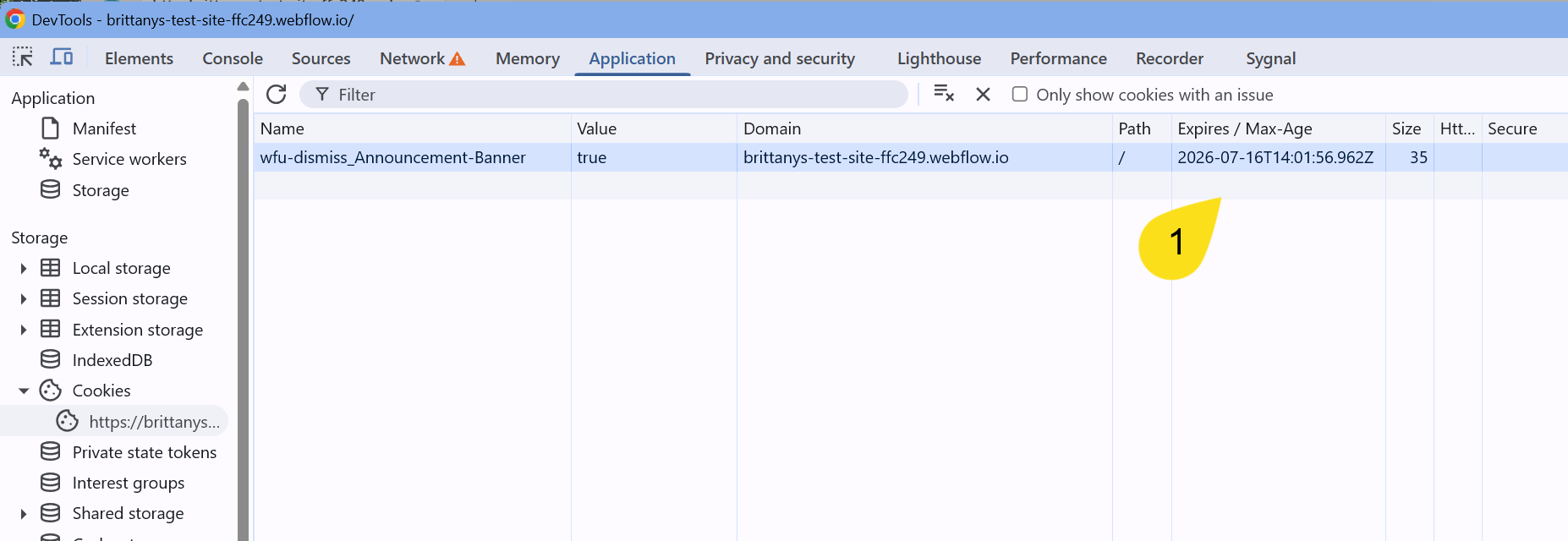This screenshot has width=1568, height=541.
Task: Switch to the Lighthouse tab
Action: pos(940,58)
